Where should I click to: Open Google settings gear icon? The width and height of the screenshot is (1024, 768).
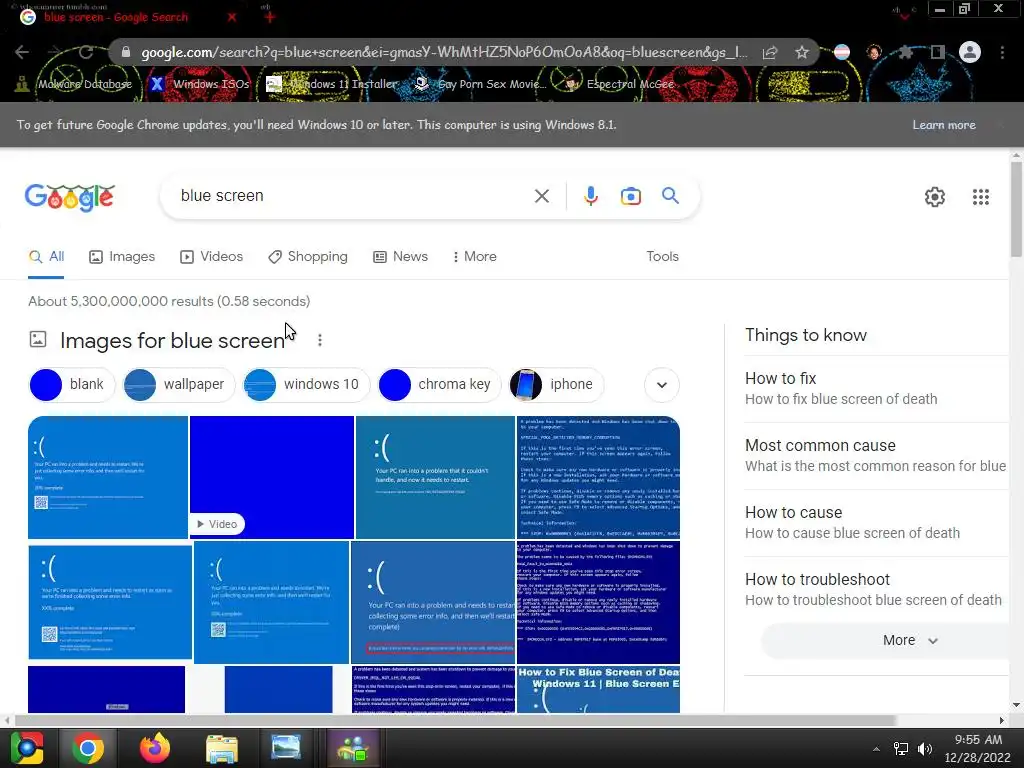935,197
